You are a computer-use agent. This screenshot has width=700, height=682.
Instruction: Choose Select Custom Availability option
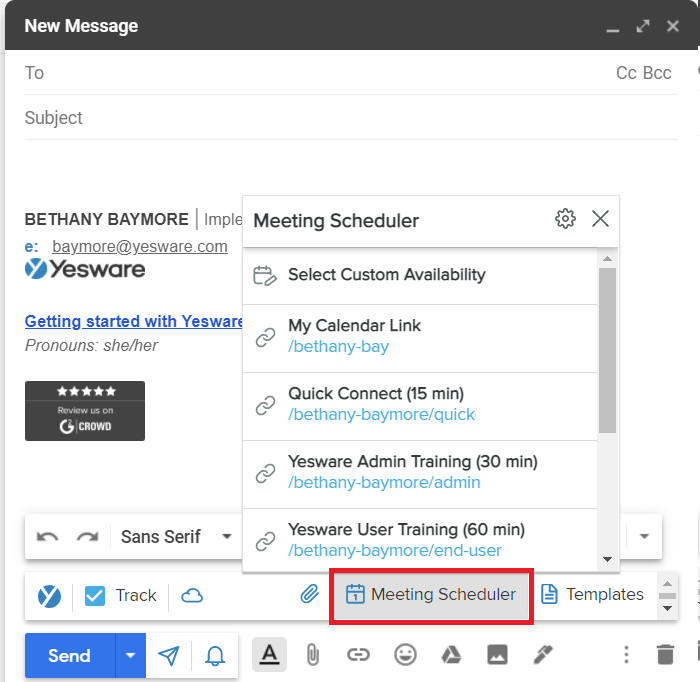pyautogui.click(x=386, y=275)
